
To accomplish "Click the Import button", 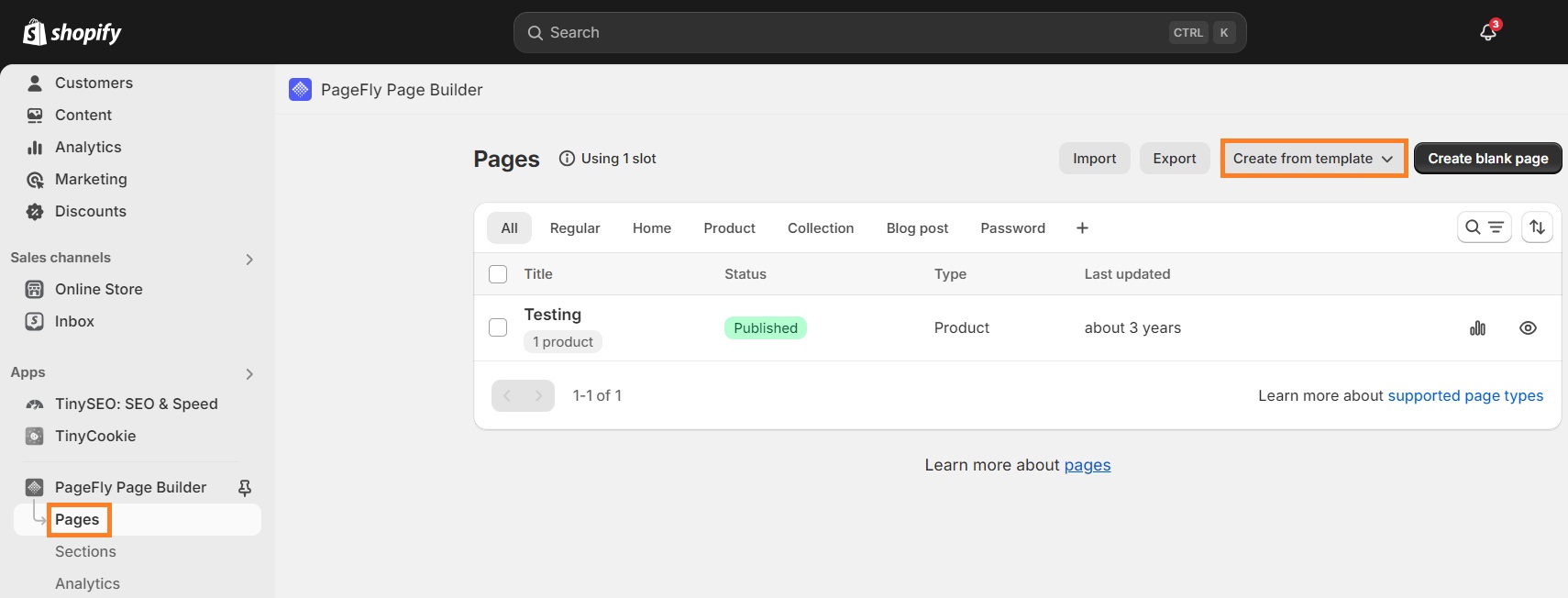I will (1095, 158).
